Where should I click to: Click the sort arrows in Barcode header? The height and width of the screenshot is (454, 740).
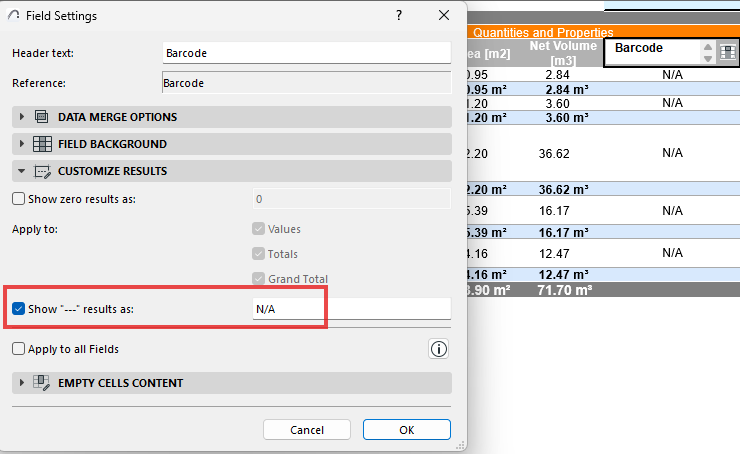[x=708, y=52]
